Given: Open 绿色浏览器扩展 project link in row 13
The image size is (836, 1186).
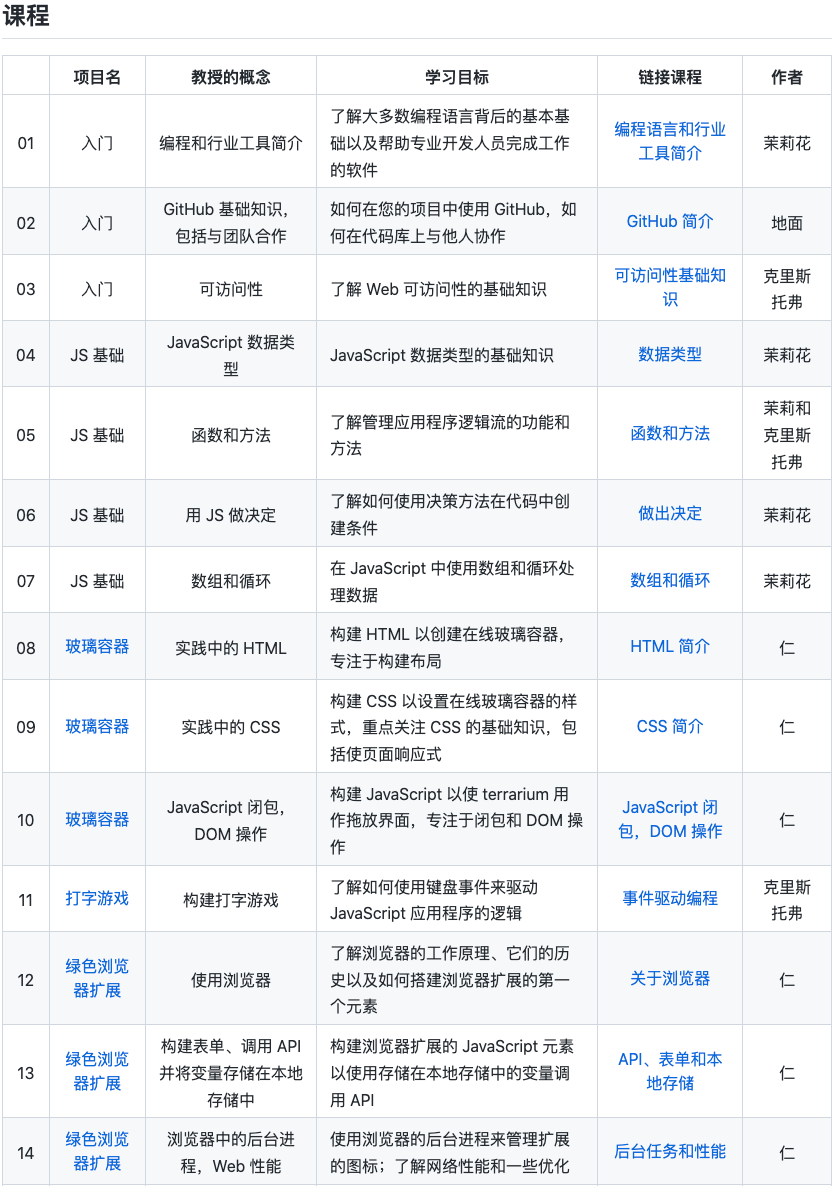Looking at the screenshot, I should pos(97,1071).
